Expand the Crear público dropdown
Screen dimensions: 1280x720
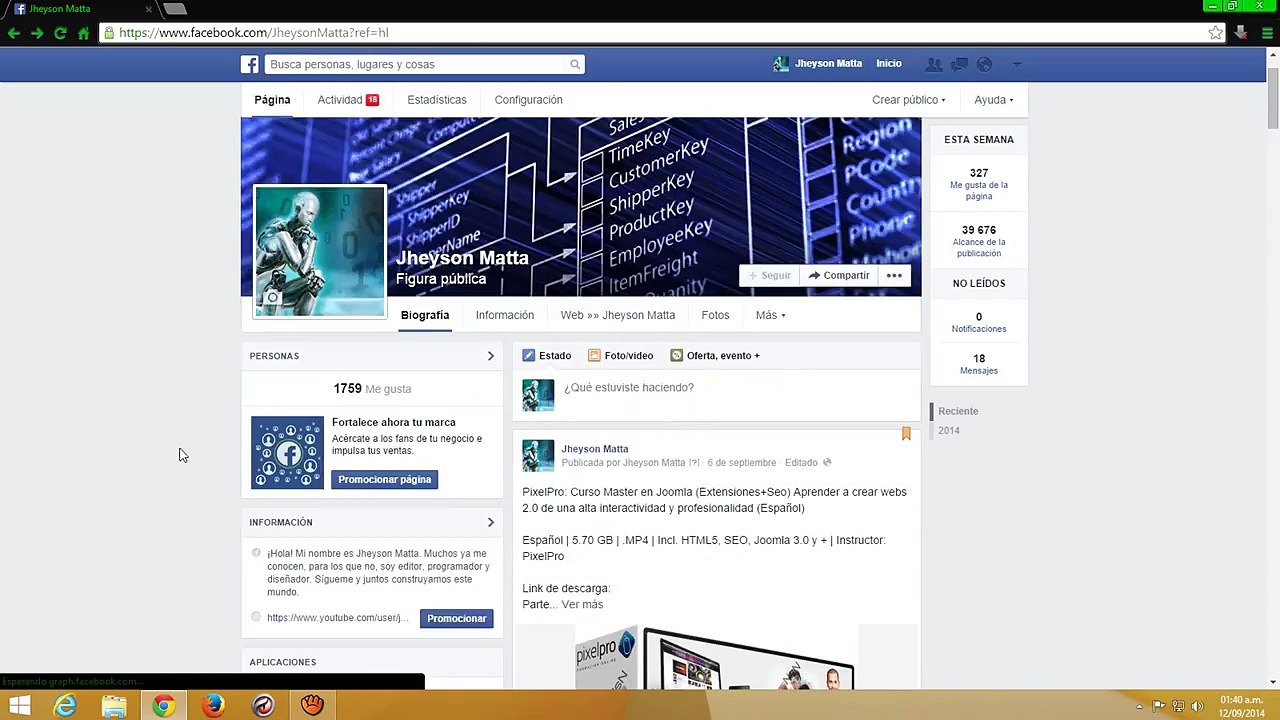click(908, 100)
